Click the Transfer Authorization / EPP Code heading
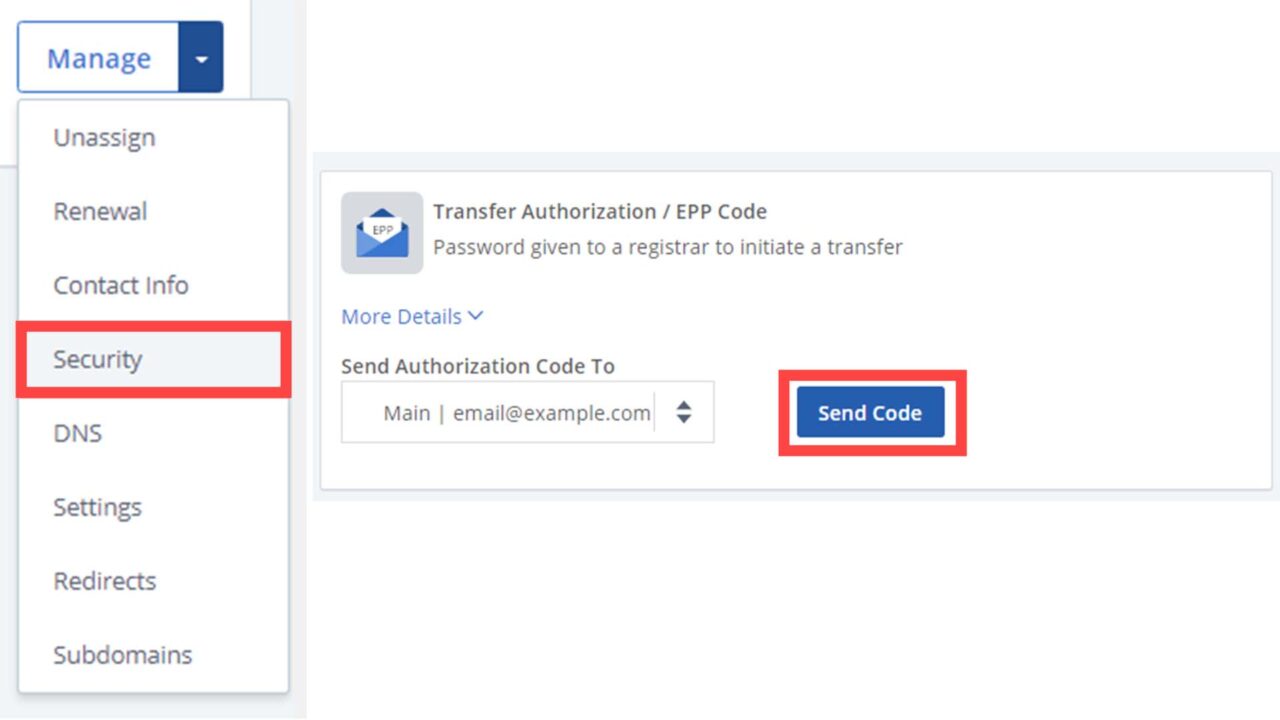The image size is (1280, 720). pyautogui.click(x=600, y=211)
